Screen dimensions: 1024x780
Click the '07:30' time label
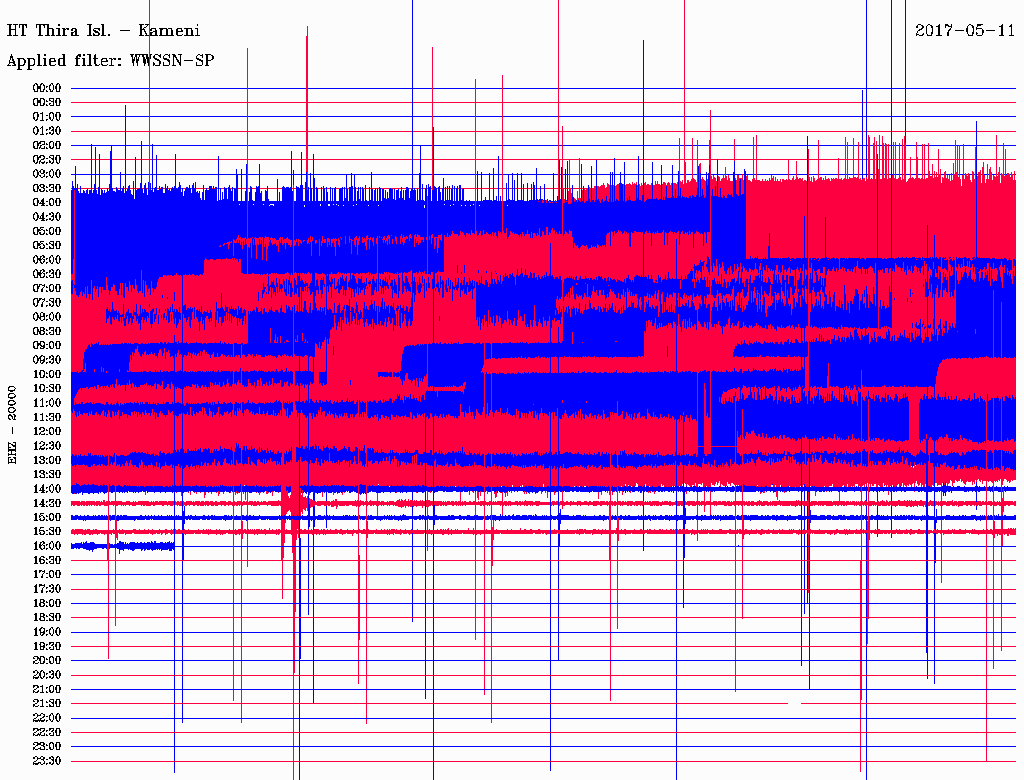point(47,303)
